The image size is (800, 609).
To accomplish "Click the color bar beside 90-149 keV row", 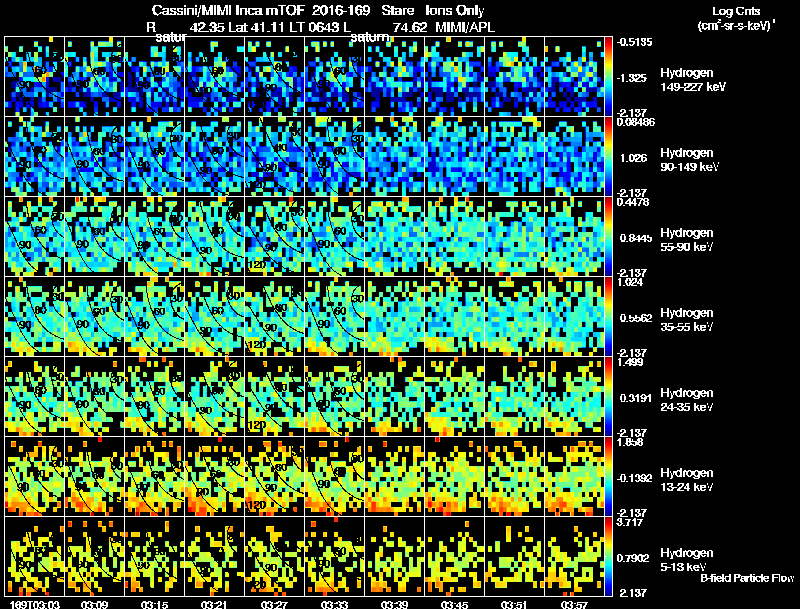I will pyautogui.click(x=608, y=156).
